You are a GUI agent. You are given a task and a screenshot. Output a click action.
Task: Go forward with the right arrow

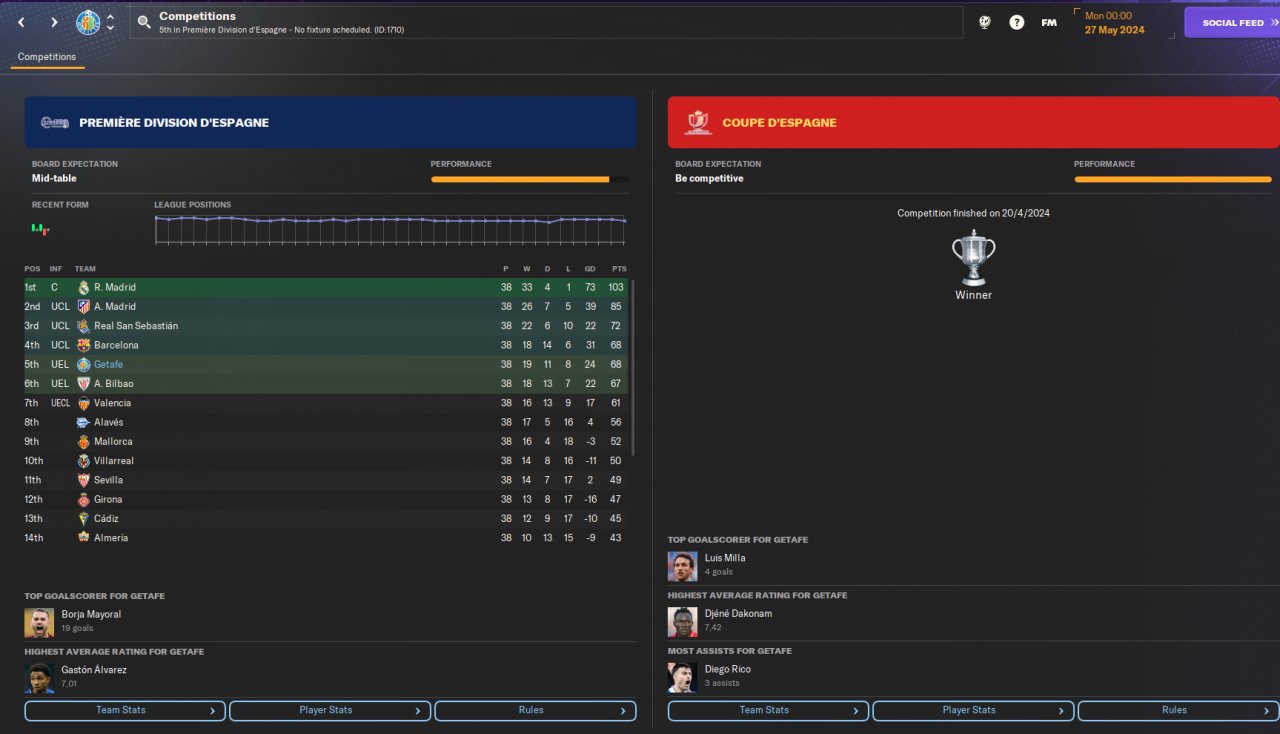pos(54,22)
